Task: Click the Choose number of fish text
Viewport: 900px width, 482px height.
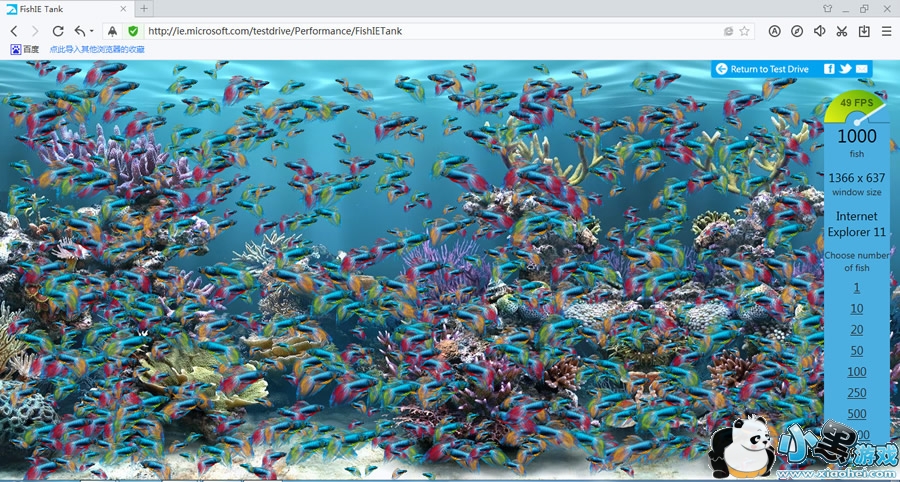Action: click(856, 262)
